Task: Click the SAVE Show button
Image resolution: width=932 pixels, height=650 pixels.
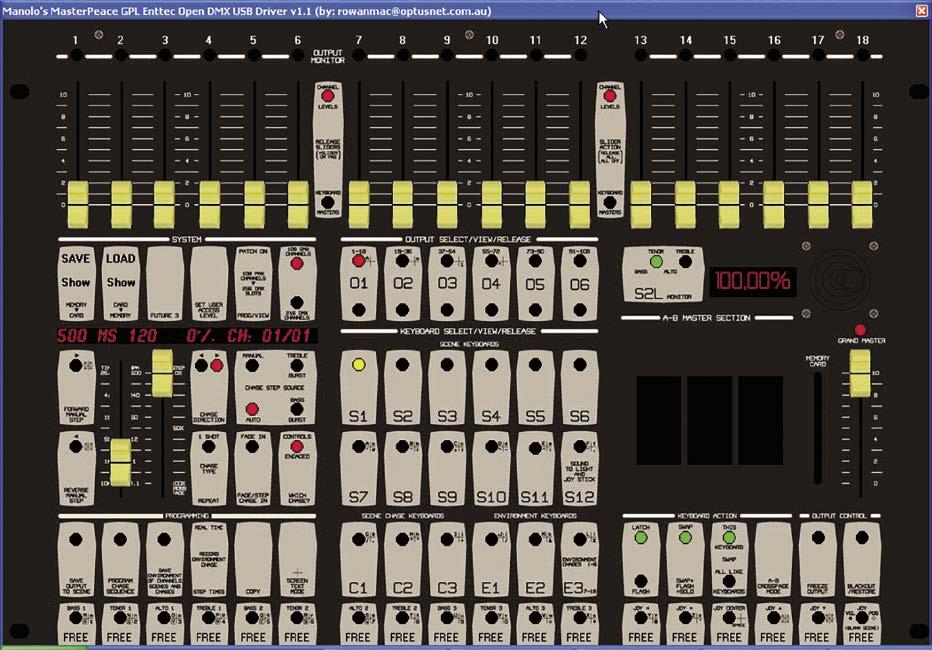Action: (x=76, y=283)
